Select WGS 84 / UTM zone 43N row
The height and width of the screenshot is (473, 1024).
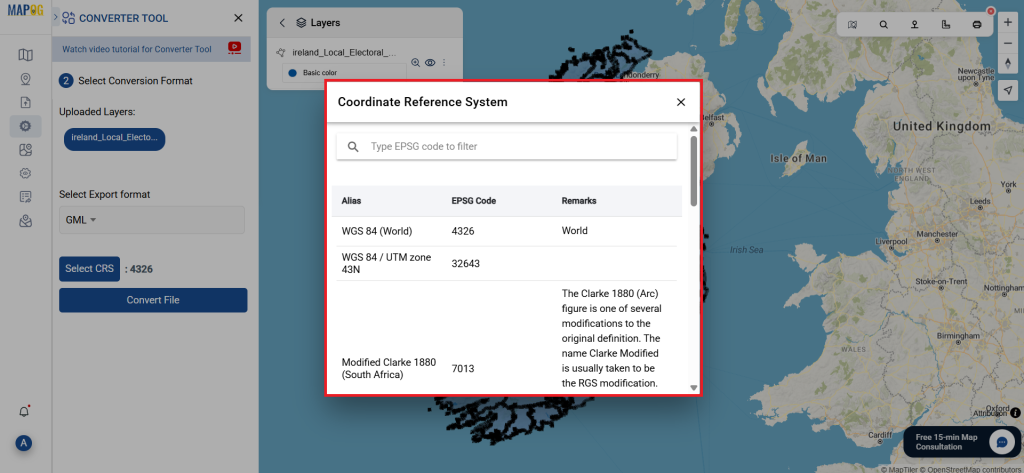507,263
